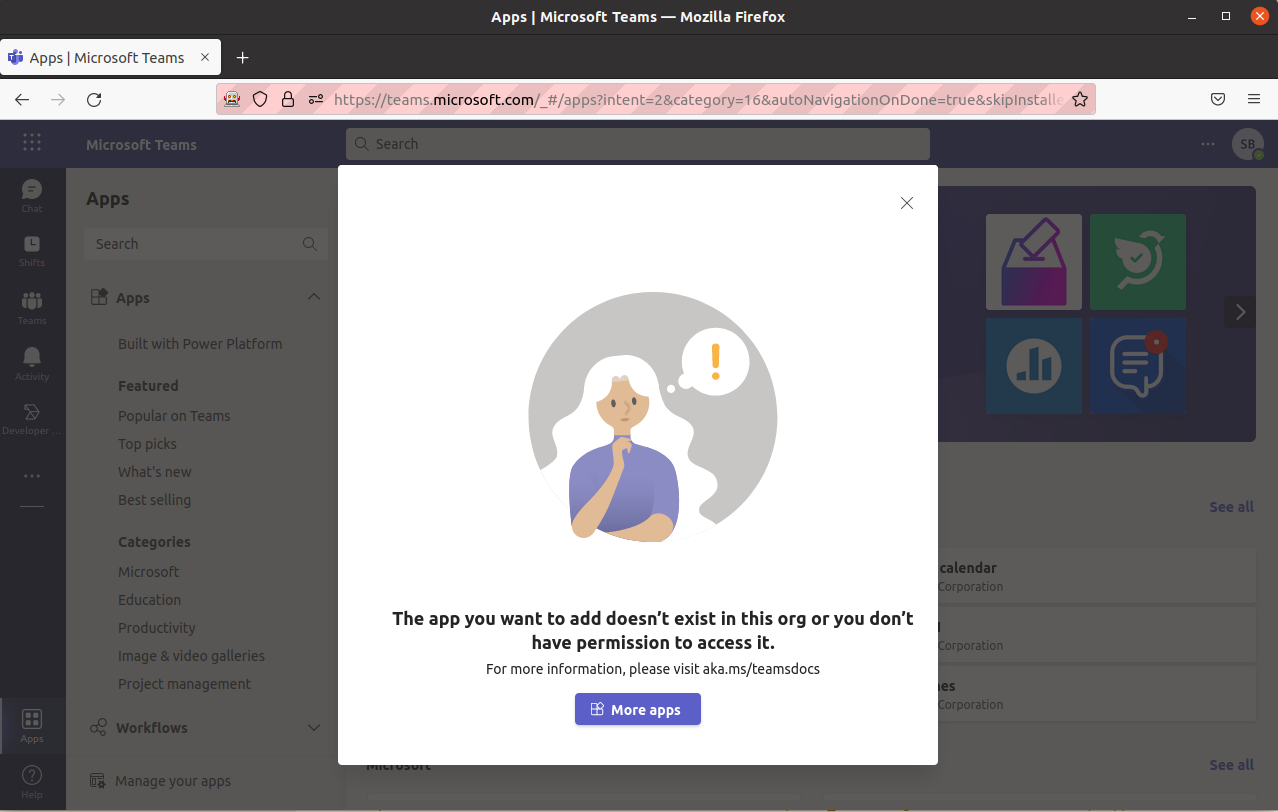The height and width of the screenshot is (812, 1278).
Task: Select the Apps icon in left rail
Action: point(32,726)
